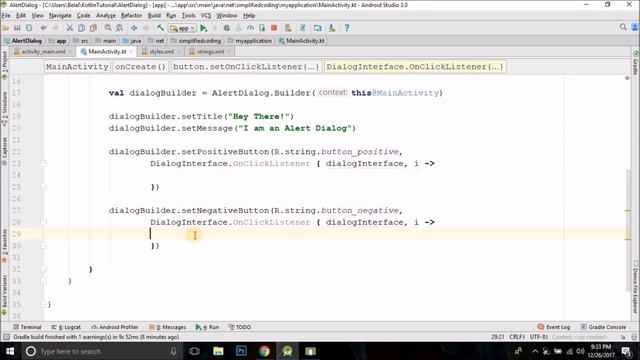The width and height of the screenshot is (640, 360).
Task: Click the SDK Manager icon
Action: click(x=332, y=28)
